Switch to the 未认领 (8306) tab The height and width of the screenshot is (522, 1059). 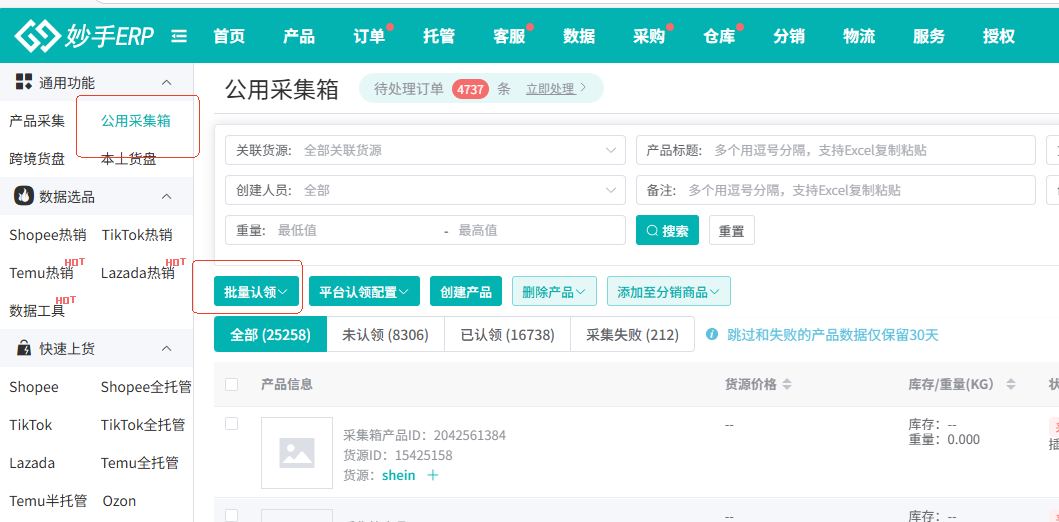point(386,334)
